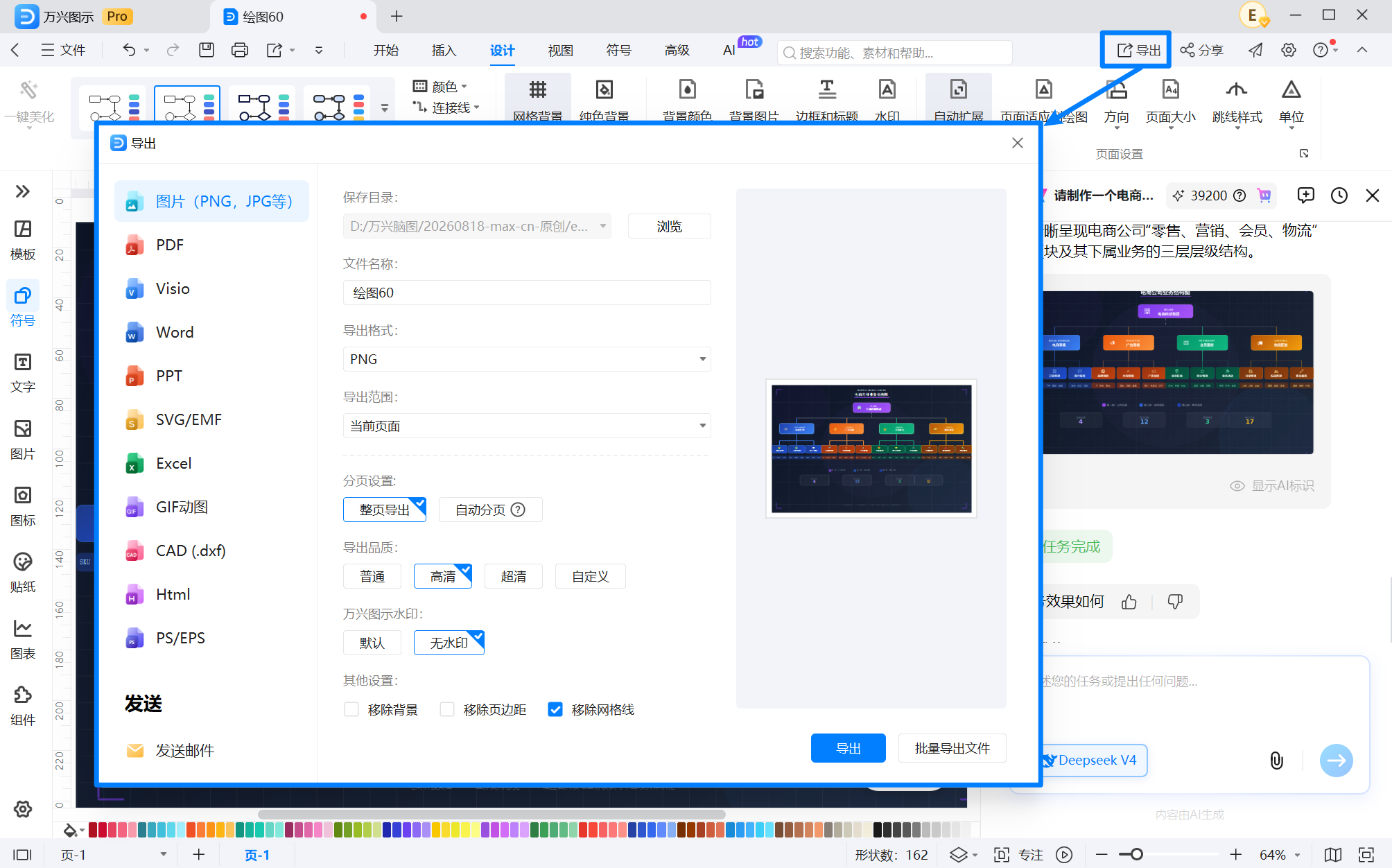Click 发送邮件 send email option
The height and width of the screenshot is (868, 1392).
pyautogui.click(x=211, y=750)
